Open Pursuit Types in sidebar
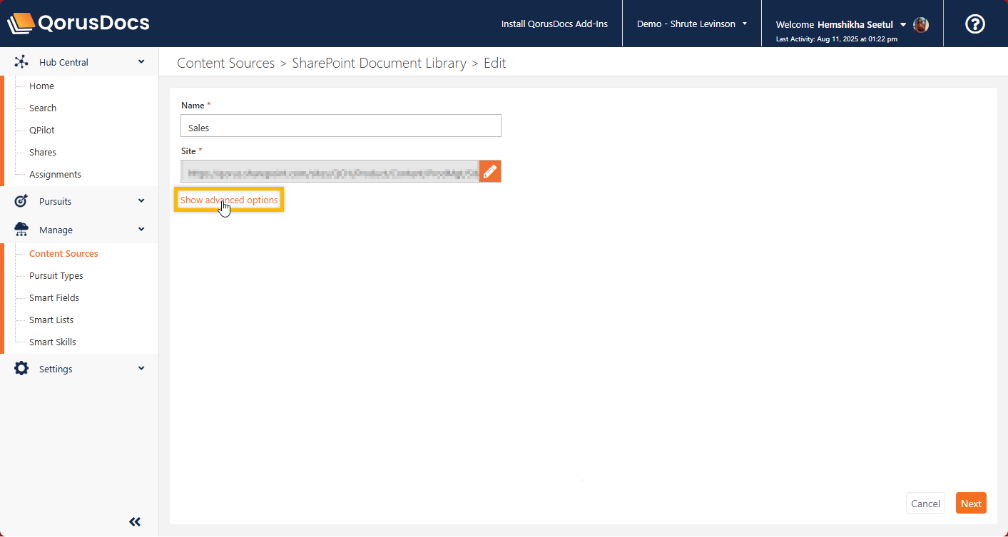Screen dimensions: 1008x537 [56, 276]
